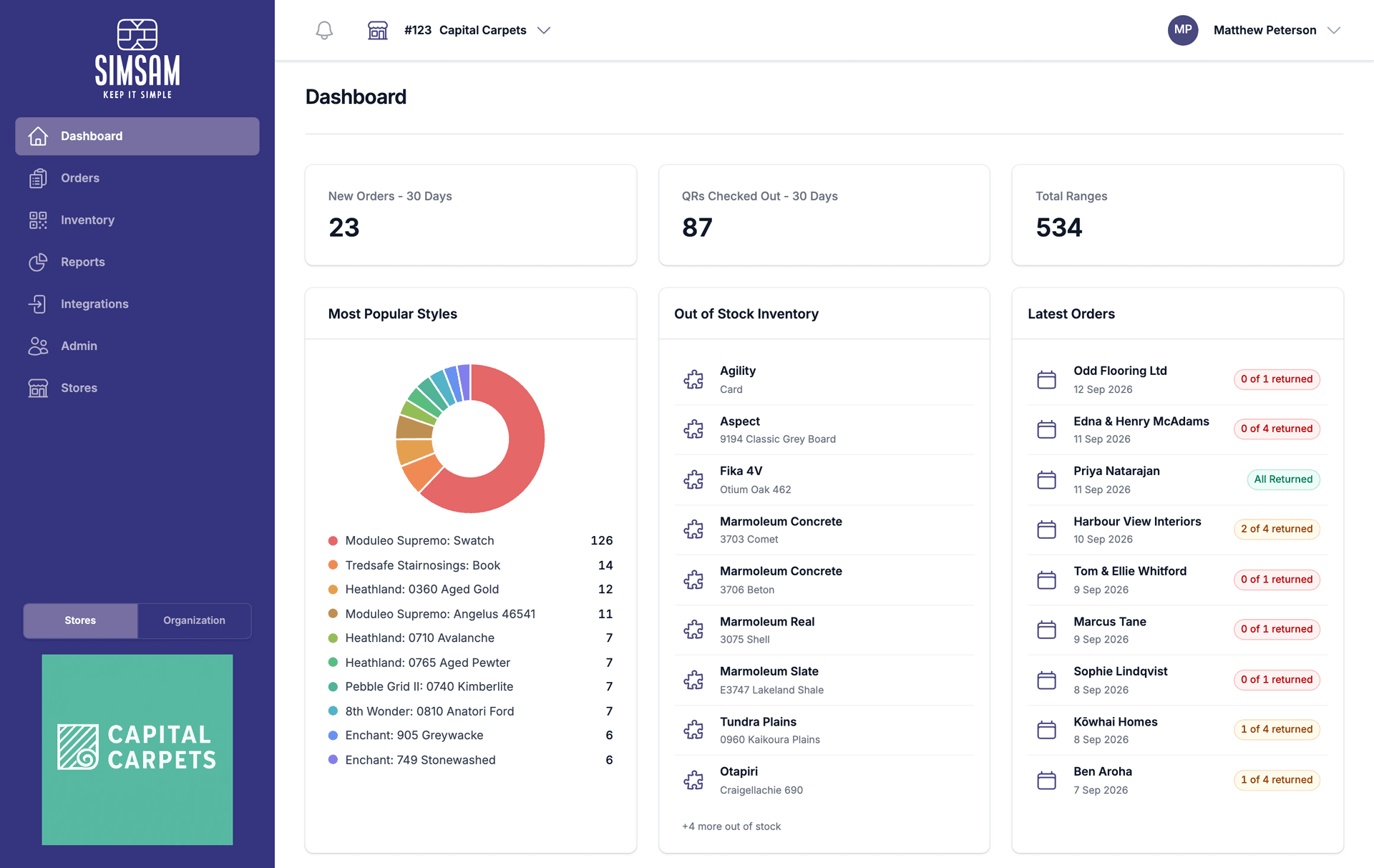Click the store icon beside #123
1374x868 pixels.
point(378,30)
